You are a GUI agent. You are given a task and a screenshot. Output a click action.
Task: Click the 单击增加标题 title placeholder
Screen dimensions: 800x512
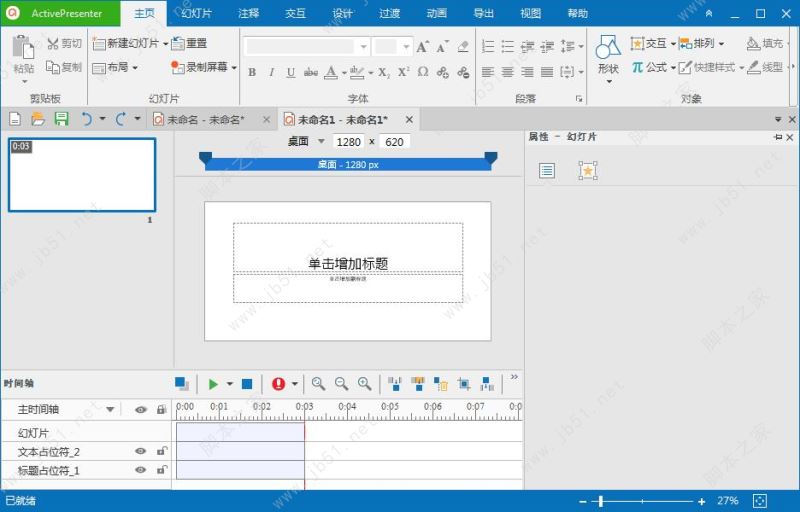pyautogui.click(x=348, y=247)
